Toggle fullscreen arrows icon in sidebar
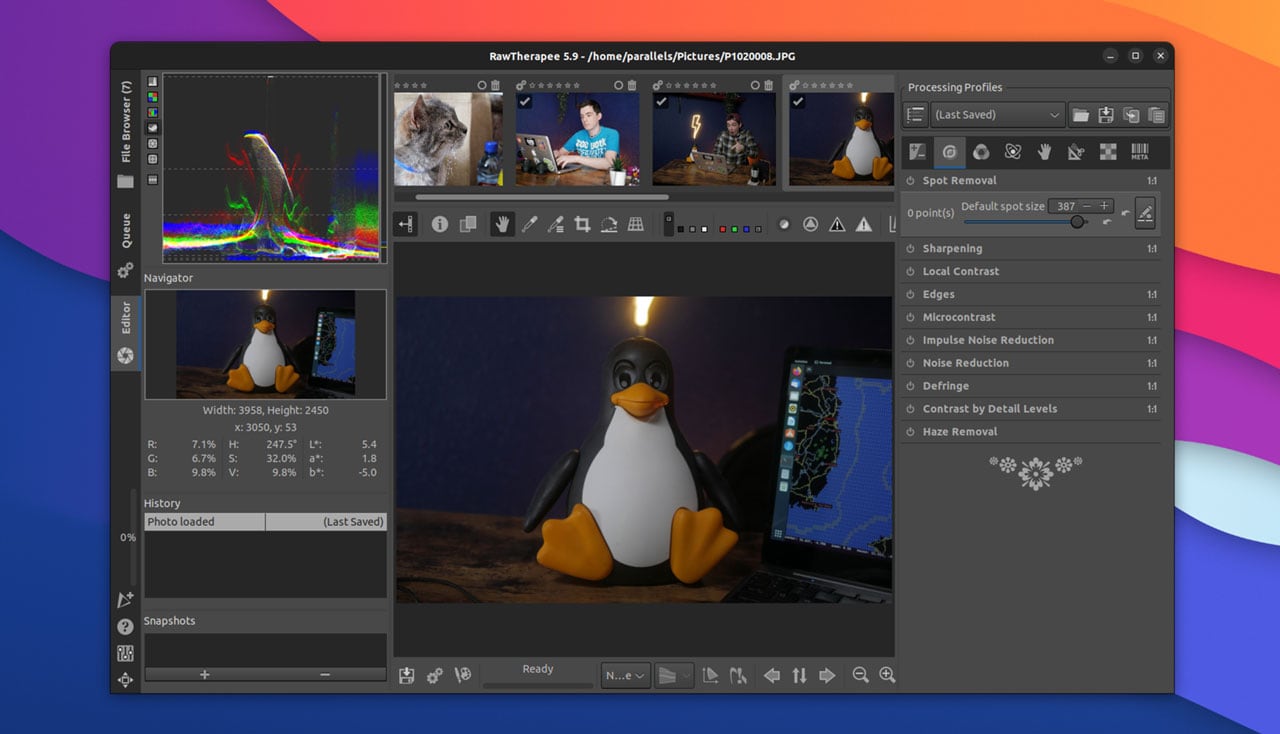1280x734 pixels. 125,680
